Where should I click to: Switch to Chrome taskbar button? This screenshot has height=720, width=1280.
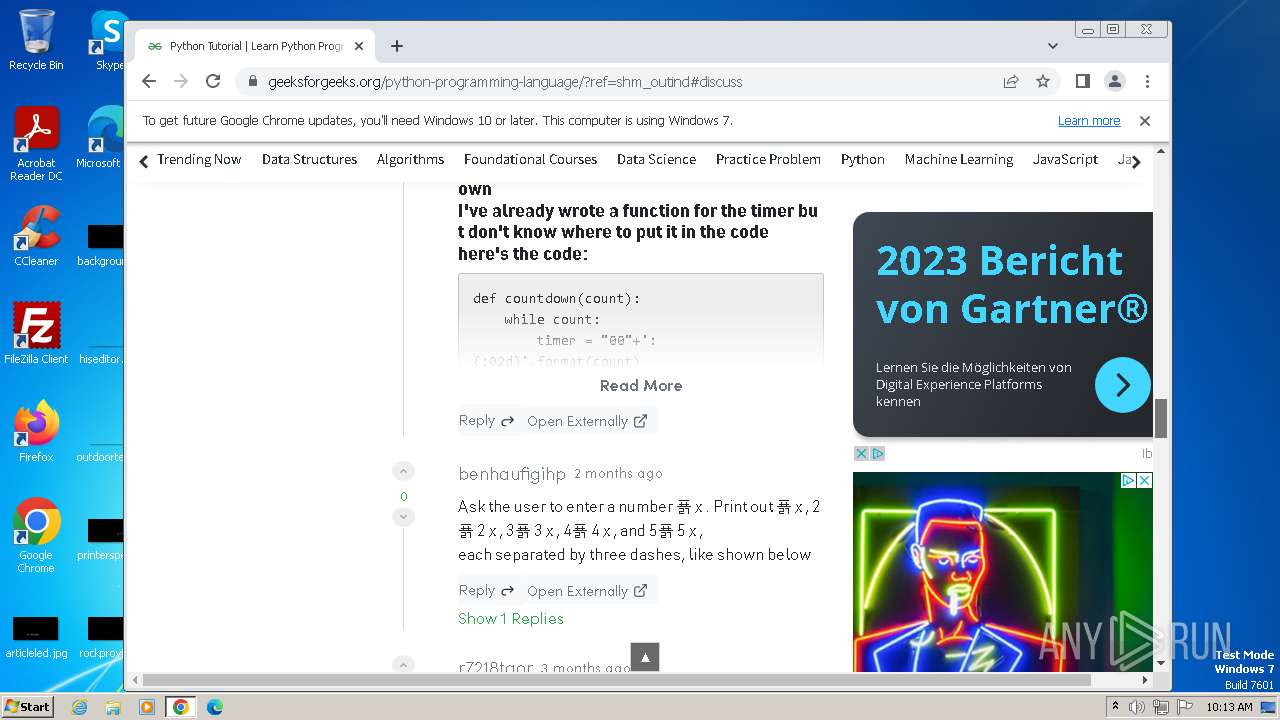181,707
